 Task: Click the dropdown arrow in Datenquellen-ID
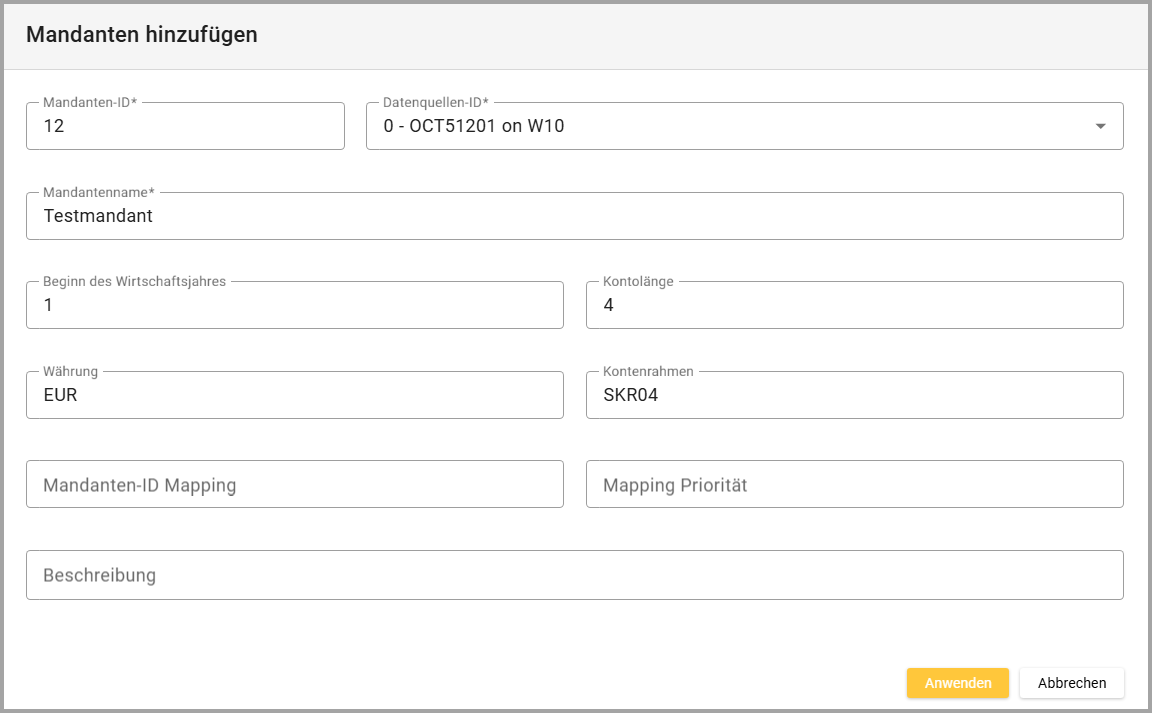pyautogui.click(x=1100, y=127)
